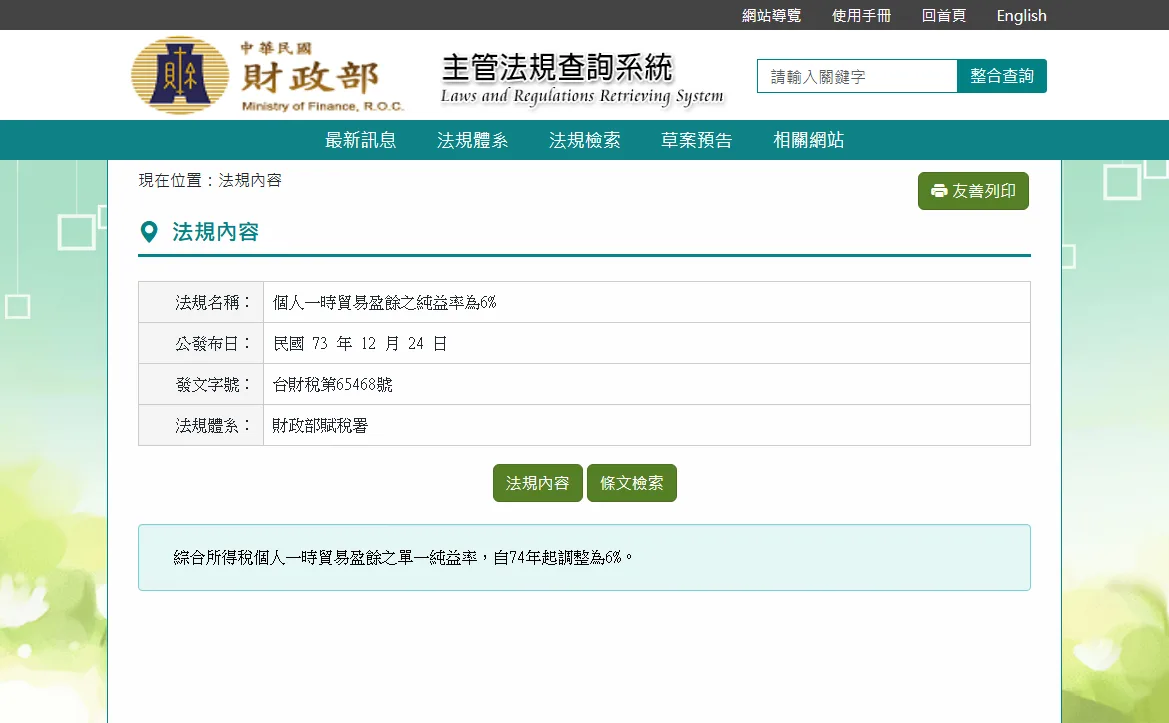The width and height of the screenshot is (1169, 723).
Task: Click the Ministry of Finance emblem logo
Action: (180, 75)
